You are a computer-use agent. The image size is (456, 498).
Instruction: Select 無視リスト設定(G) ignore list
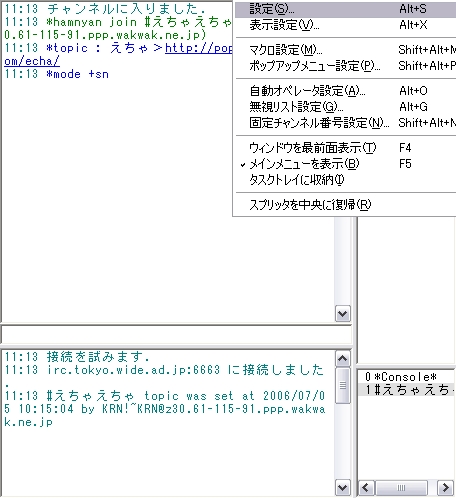(345, 107)
